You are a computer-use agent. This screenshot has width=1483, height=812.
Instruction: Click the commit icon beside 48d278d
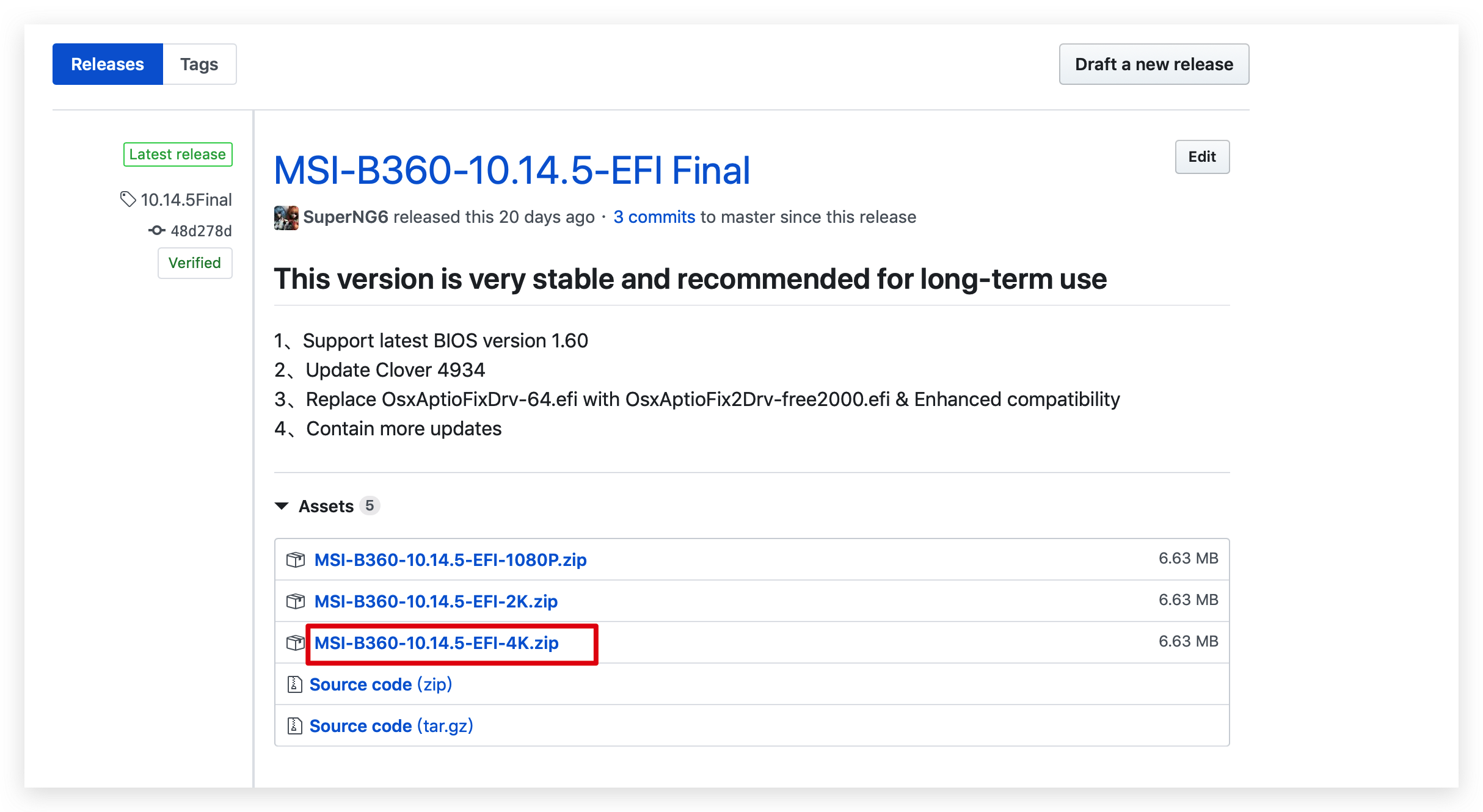(x=157, y=230)
